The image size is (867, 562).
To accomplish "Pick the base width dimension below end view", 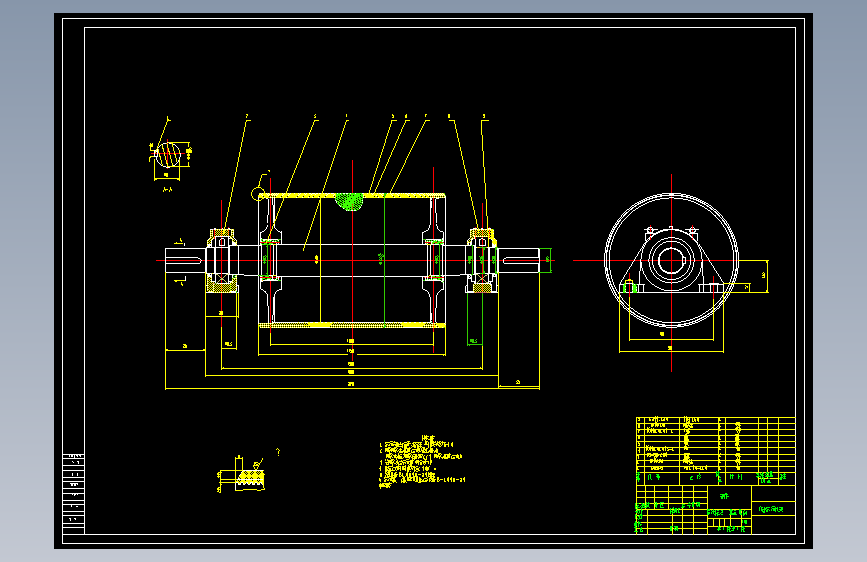I will (671, 351).
